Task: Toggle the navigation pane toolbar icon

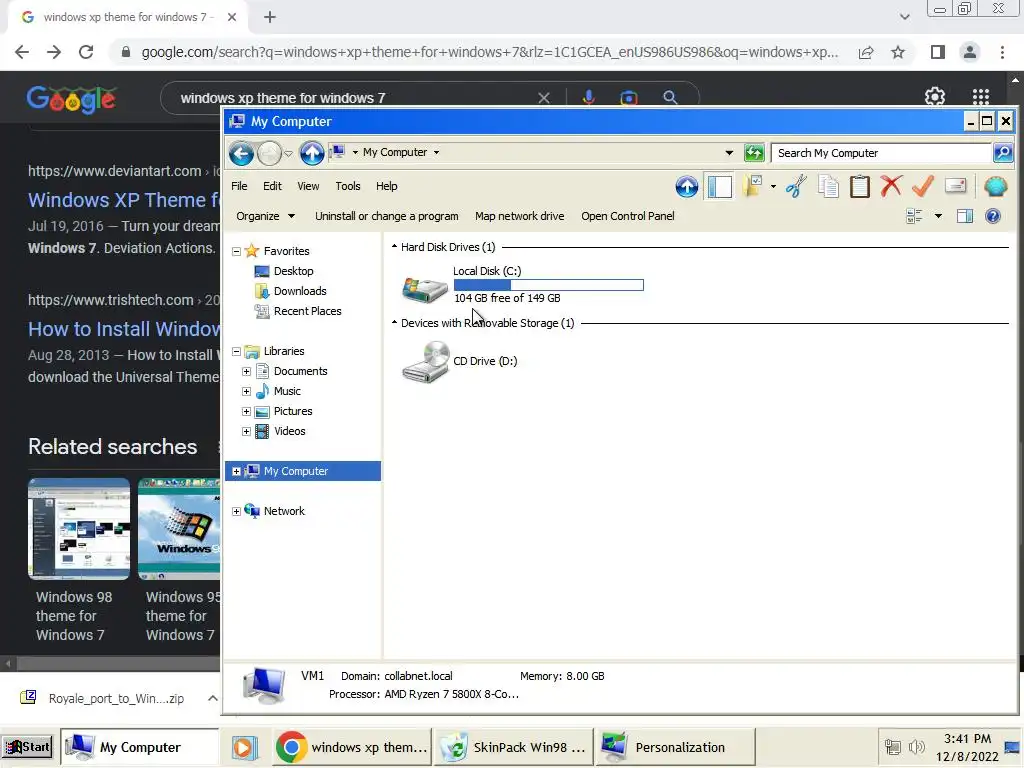Action: coord(720,187)
